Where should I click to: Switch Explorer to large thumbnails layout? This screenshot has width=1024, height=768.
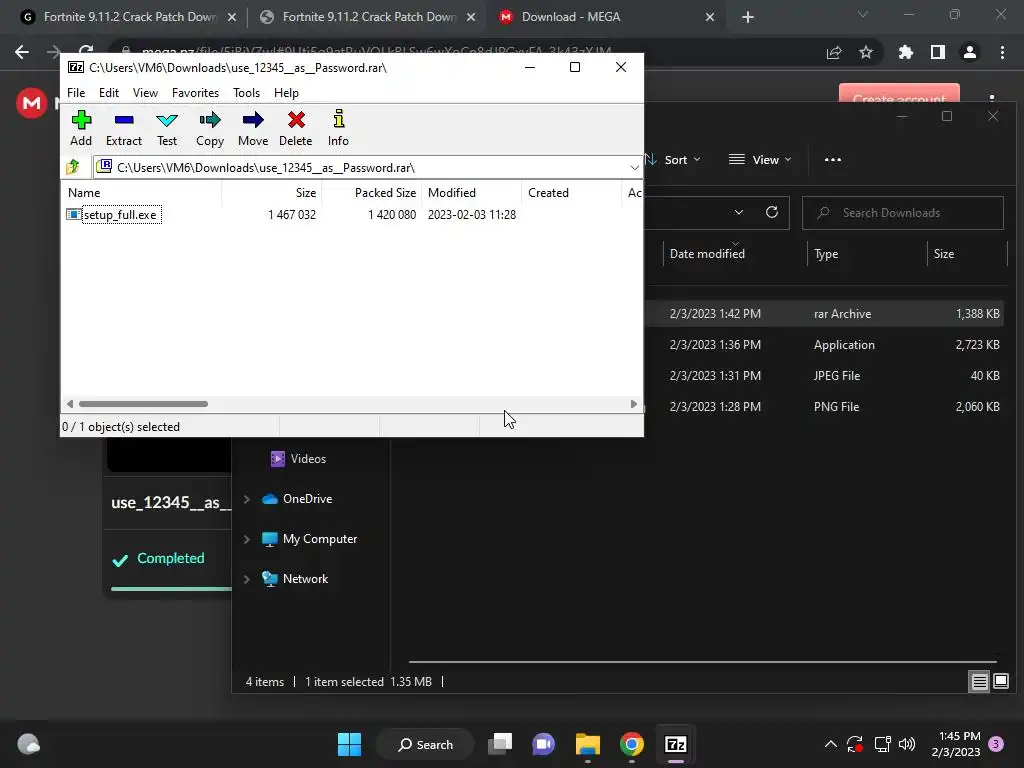[1000, 682]
